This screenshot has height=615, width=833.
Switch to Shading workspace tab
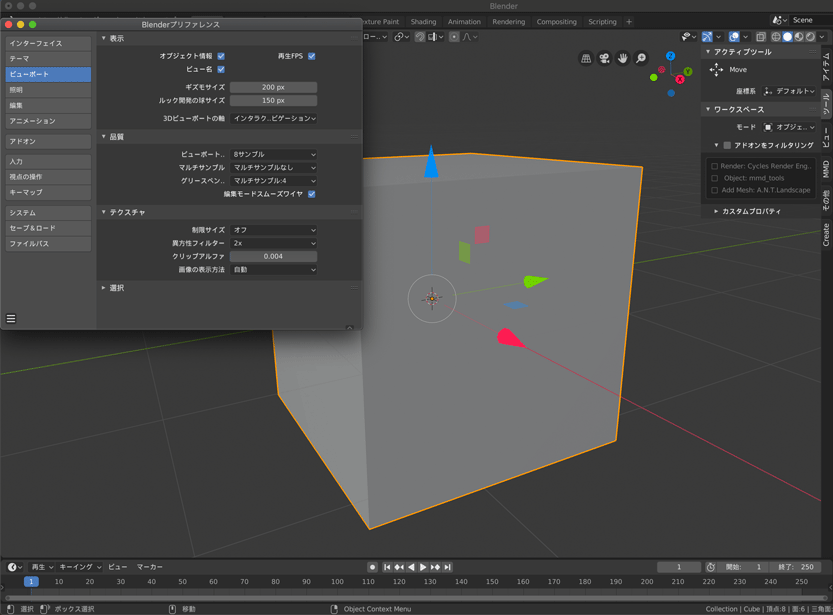(423, 22)
